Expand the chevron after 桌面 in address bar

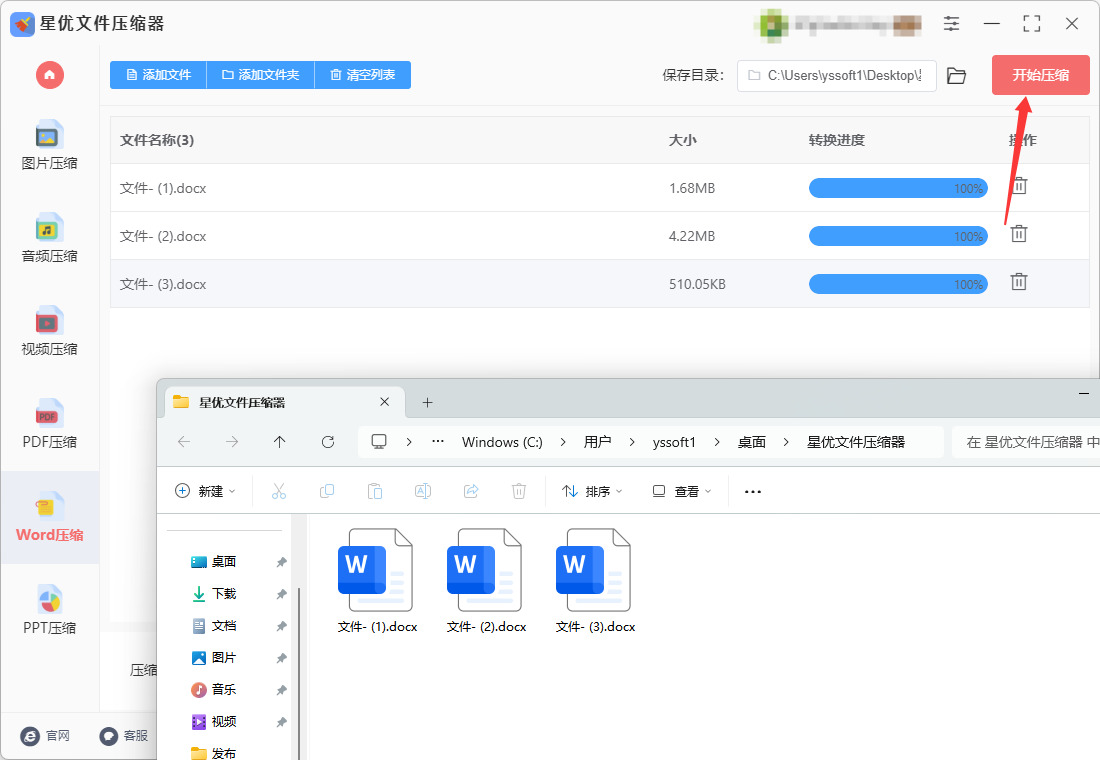tap(786, 442)
